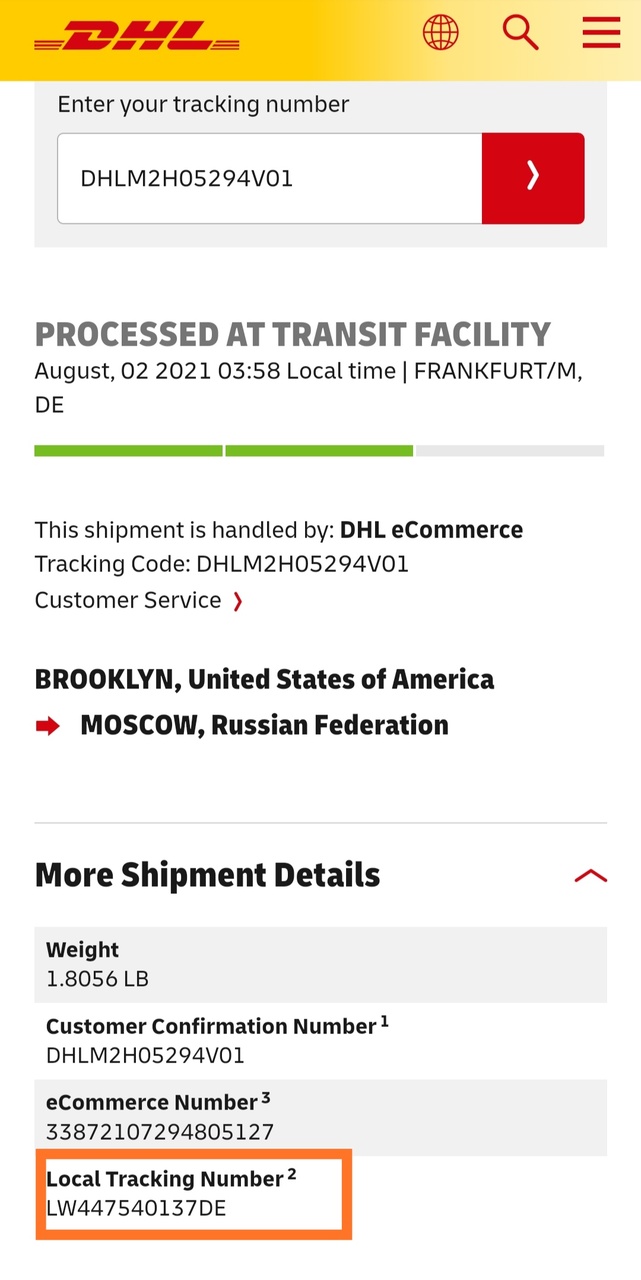Click the middle green progress segment
Viewport: 641px width, 1280px height.
tap(319, 451)
